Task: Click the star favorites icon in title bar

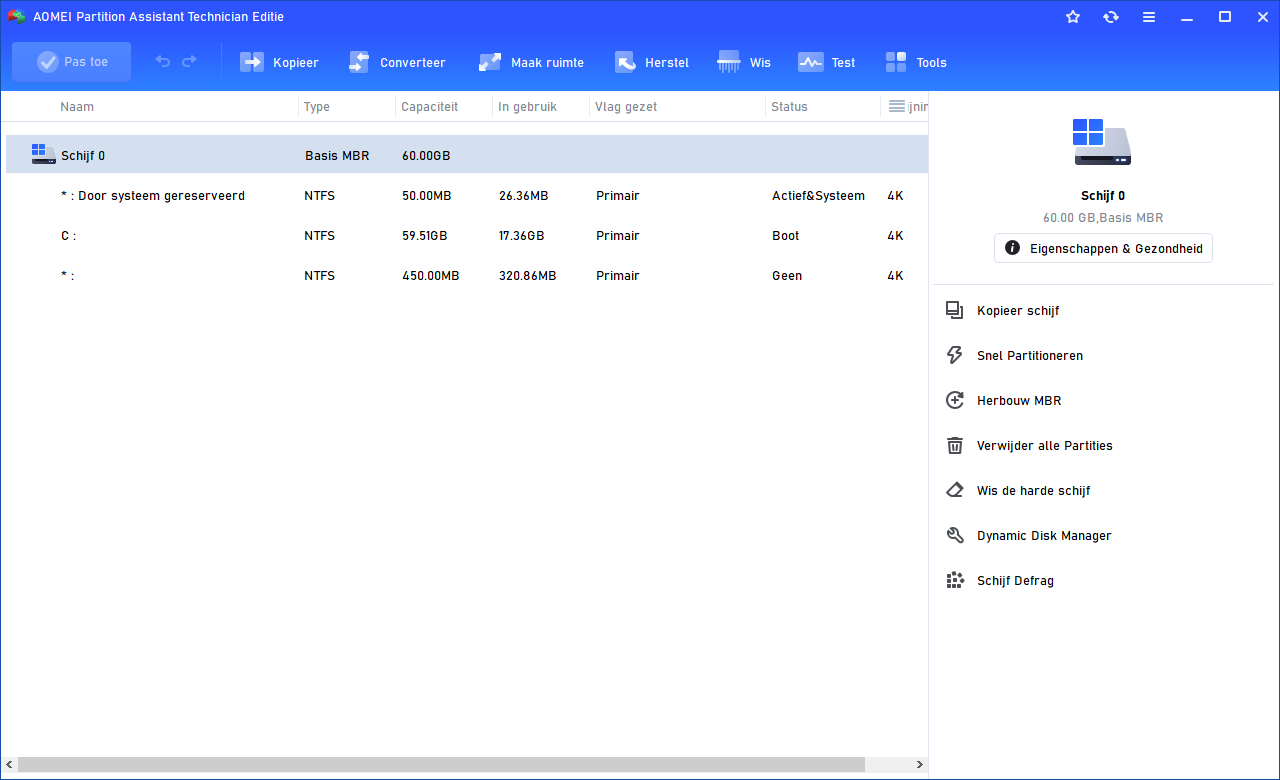Action: click(1073, 17)
